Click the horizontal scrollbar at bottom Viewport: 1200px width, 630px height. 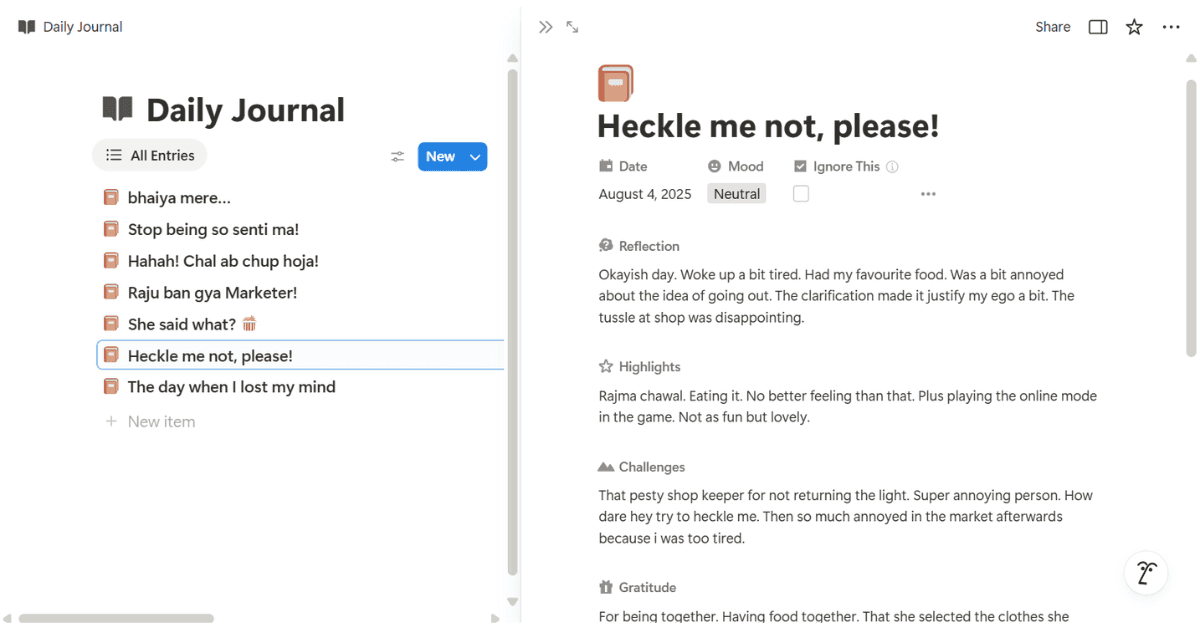tap(116, 618)
